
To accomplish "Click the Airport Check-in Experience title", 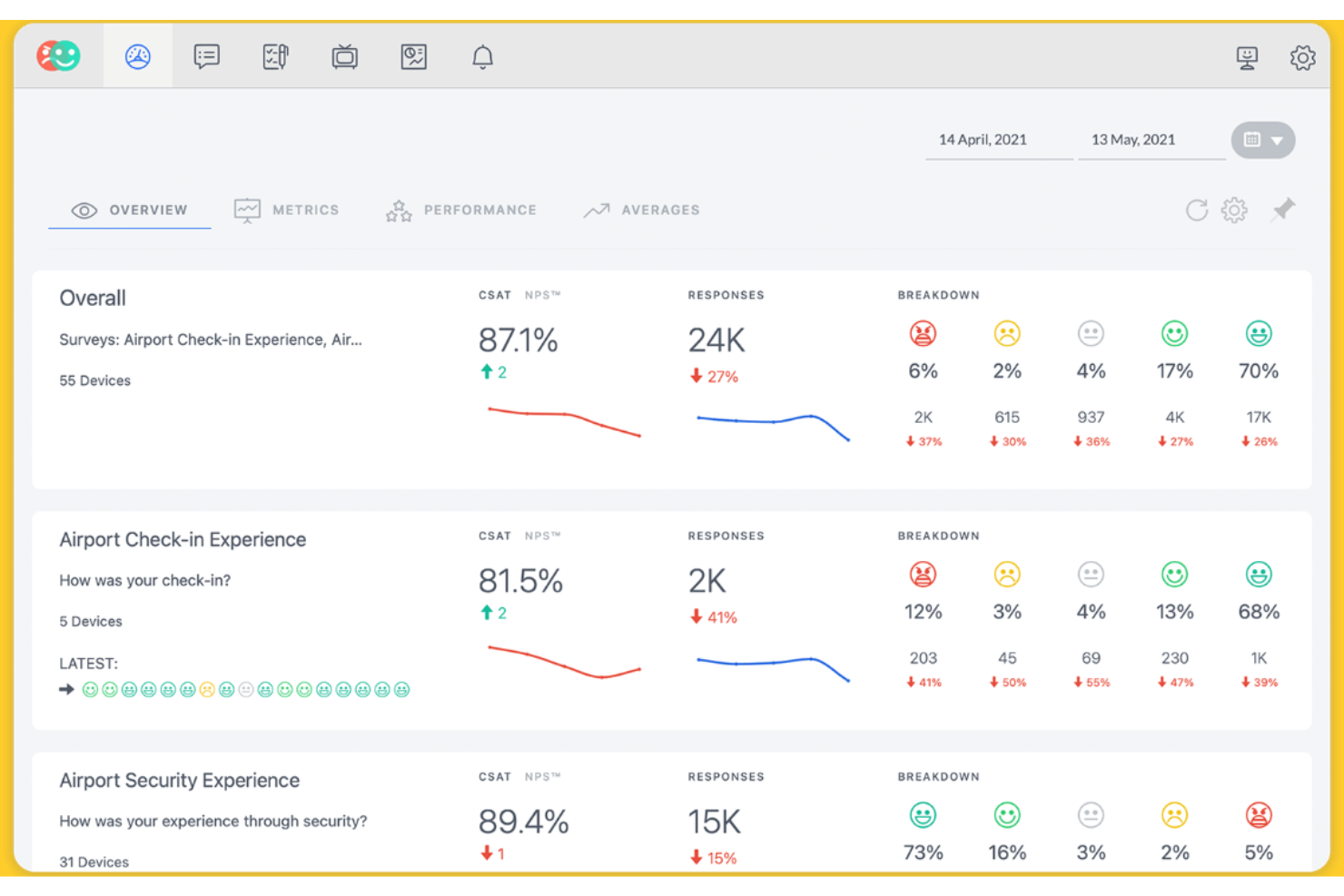I will coord(183,538).
